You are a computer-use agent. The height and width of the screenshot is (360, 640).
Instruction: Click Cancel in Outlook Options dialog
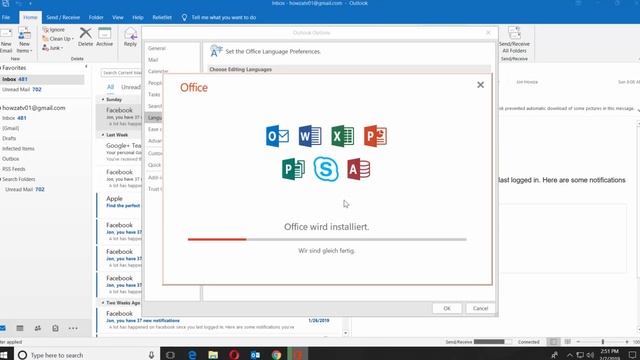480,309
